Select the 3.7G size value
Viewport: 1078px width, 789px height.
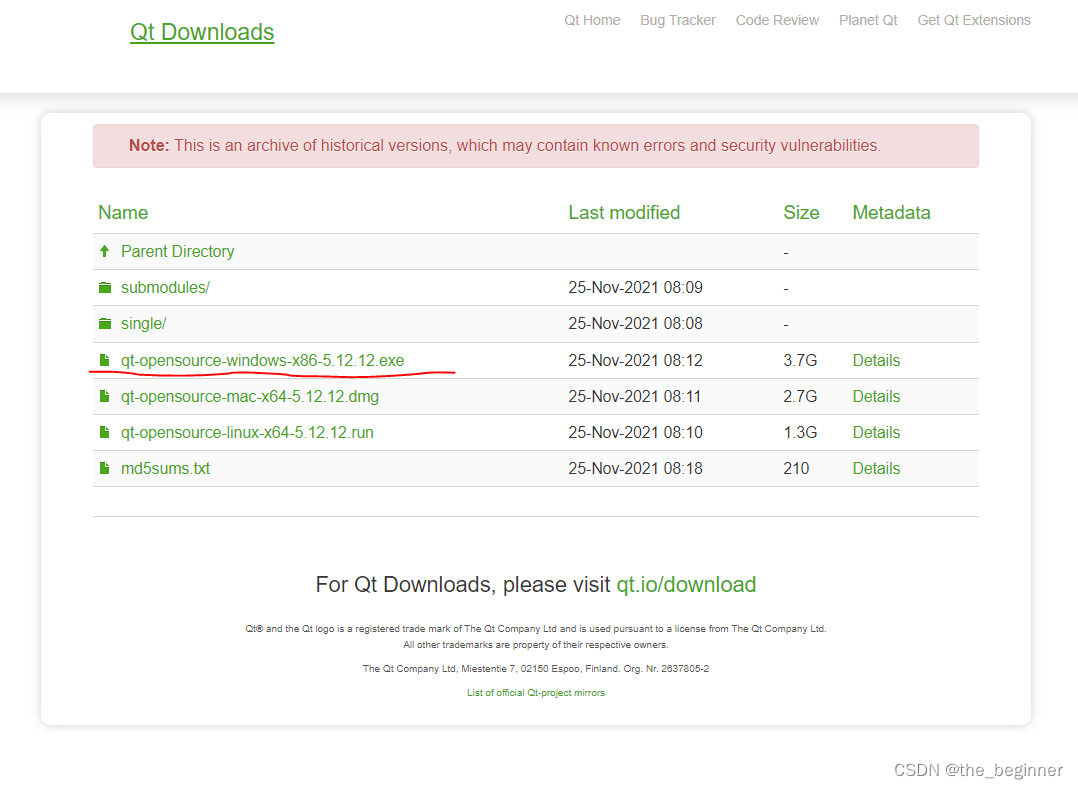click(800, 361)
